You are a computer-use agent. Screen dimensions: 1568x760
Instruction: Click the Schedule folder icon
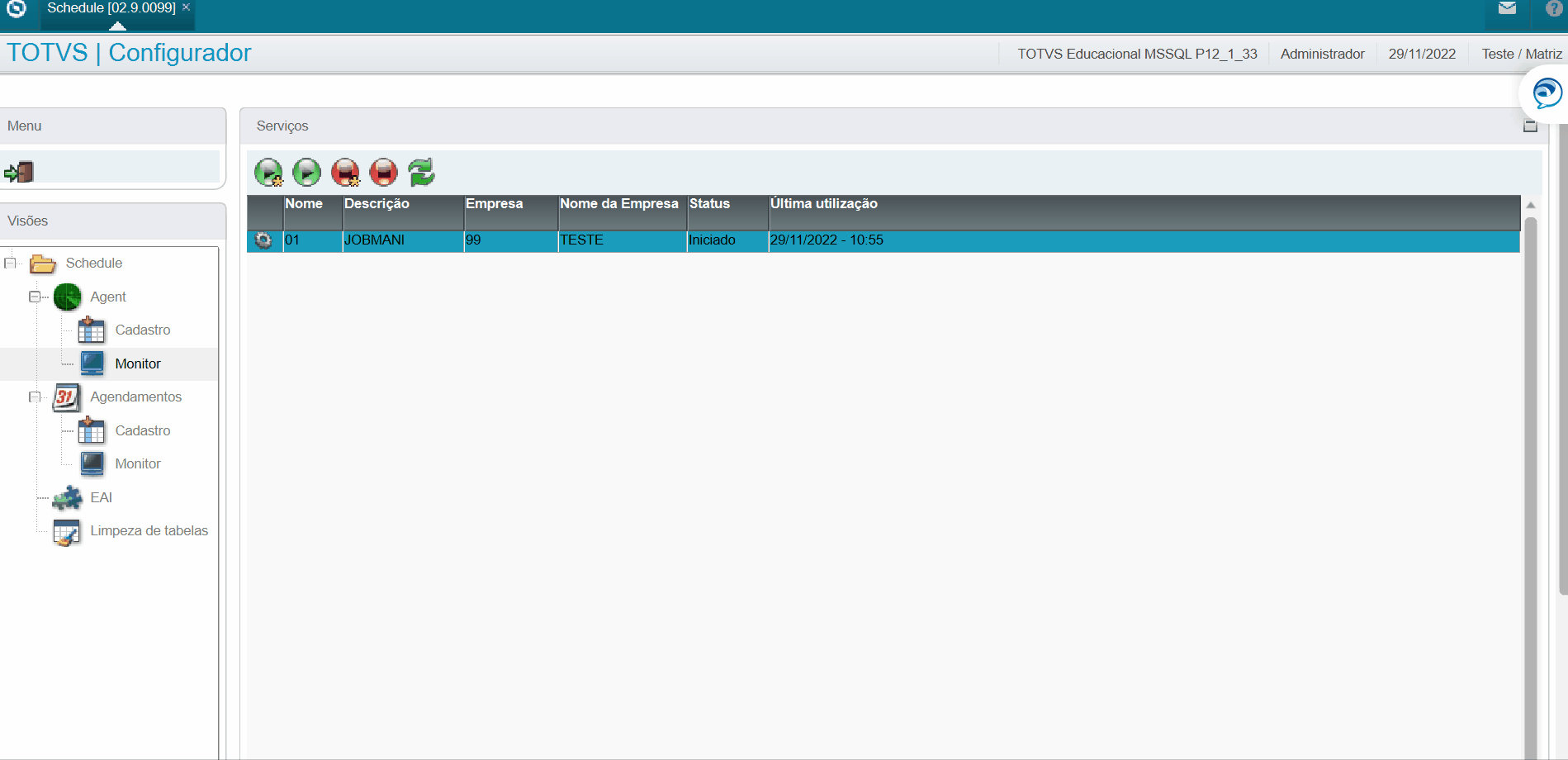pyautogui.click(x=43, y=264)
